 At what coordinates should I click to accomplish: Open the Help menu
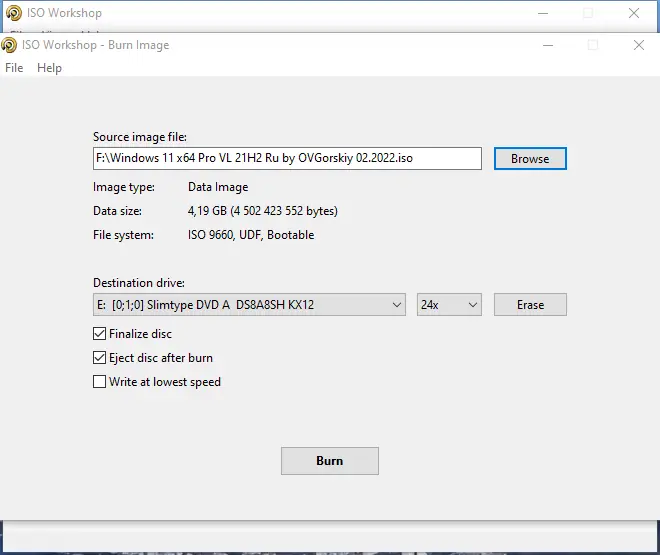click(49, 68)
